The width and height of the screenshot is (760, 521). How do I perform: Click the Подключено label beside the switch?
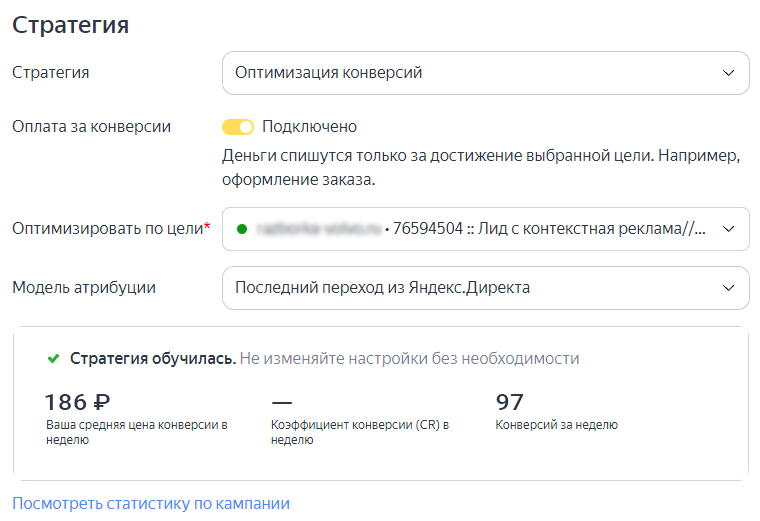(x=309, y=127)
